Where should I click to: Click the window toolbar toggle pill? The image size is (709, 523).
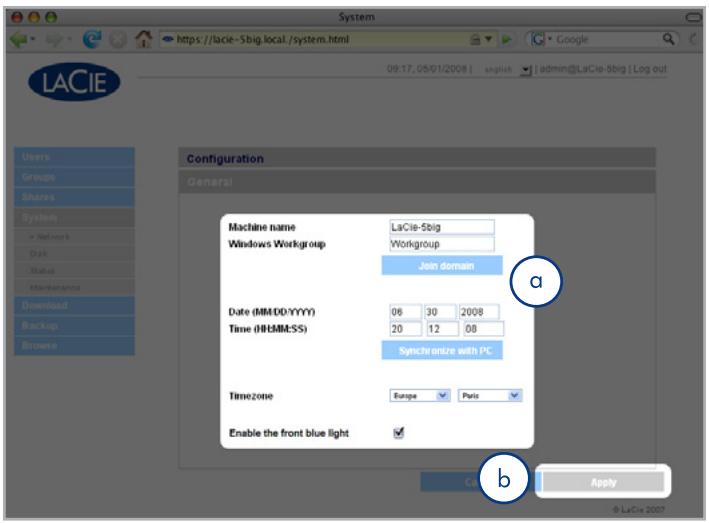click(694, 17)
